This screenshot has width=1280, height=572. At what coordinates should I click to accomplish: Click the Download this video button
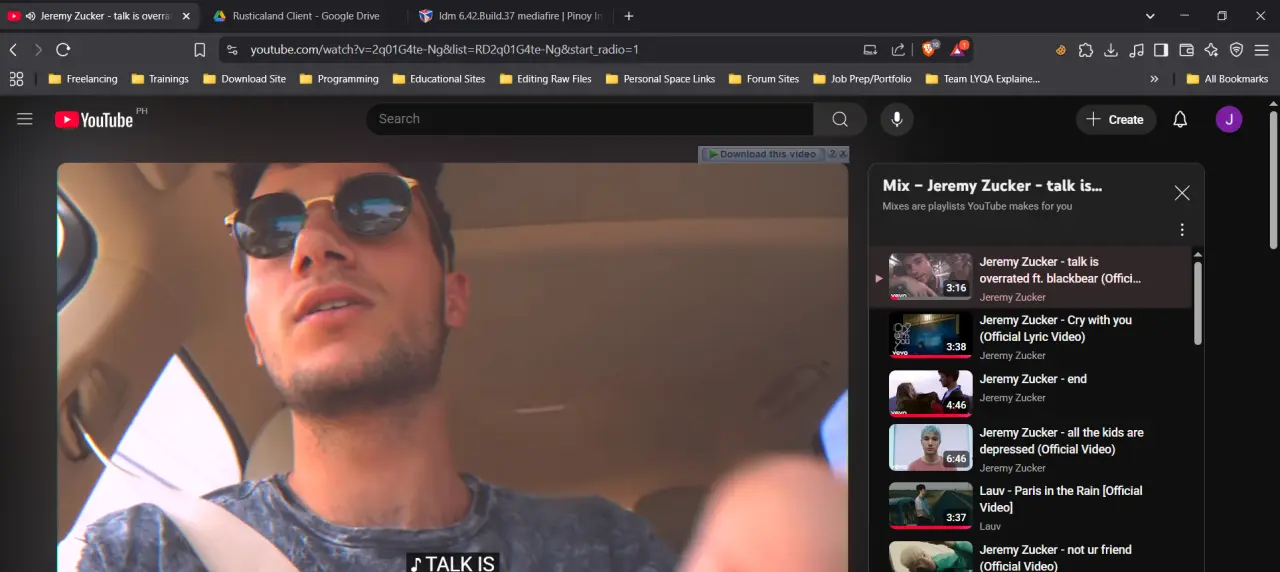coord(760,154)
